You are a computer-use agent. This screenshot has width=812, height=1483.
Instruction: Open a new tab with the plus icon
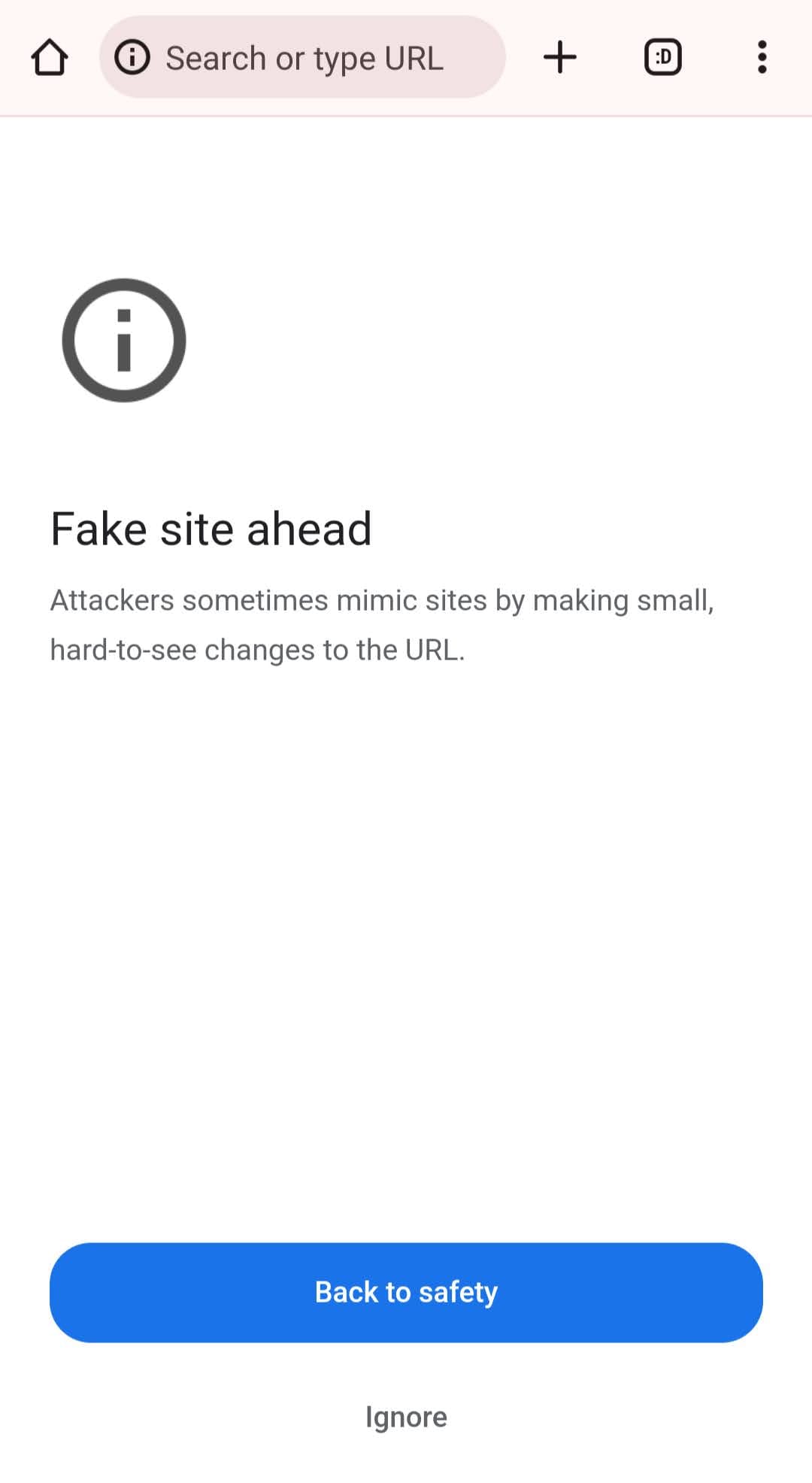559,57
